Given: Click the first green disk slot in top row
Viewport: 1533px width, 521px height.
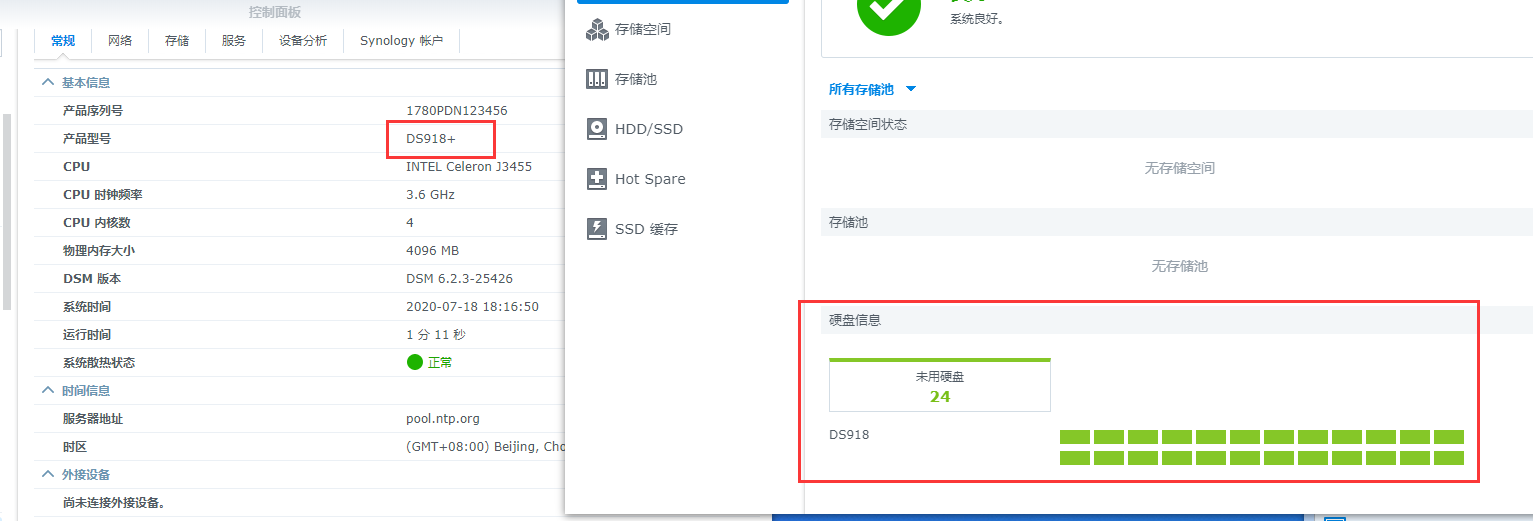Looking at the screenshot, I should click(x=1074, y=437).
